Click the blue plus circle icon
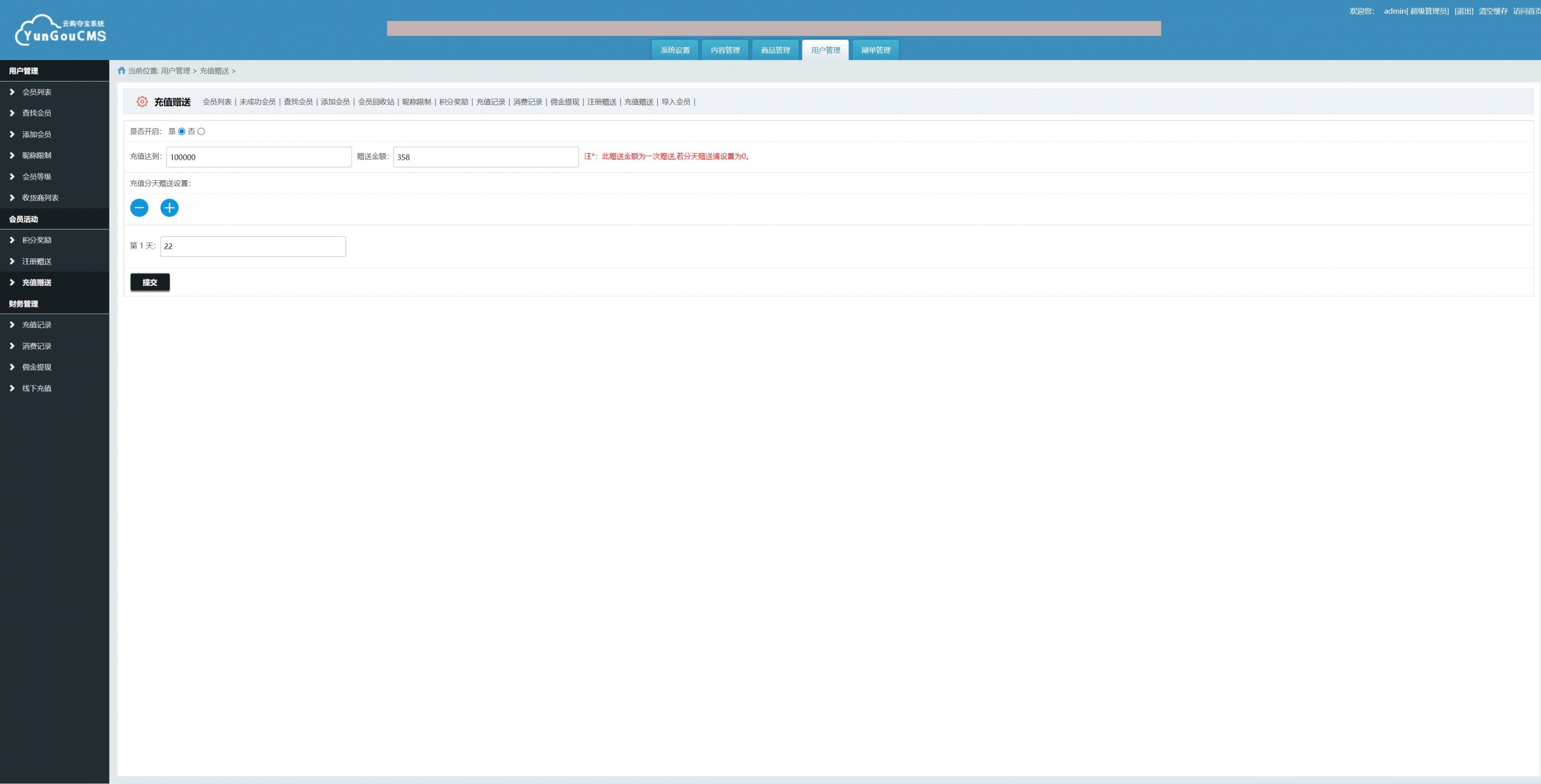The width and height of the screenshot is (1541, 784). click(170, 207)
